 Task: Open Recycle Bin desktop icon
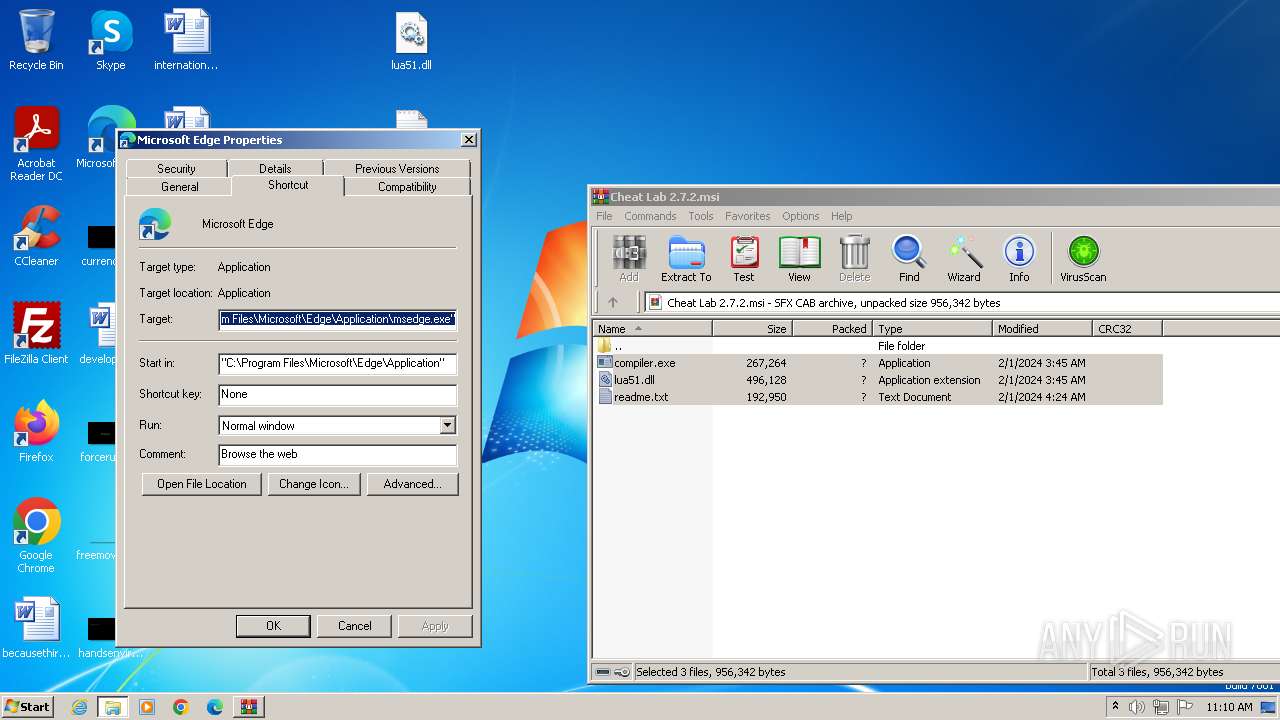[x=36, y=40]
